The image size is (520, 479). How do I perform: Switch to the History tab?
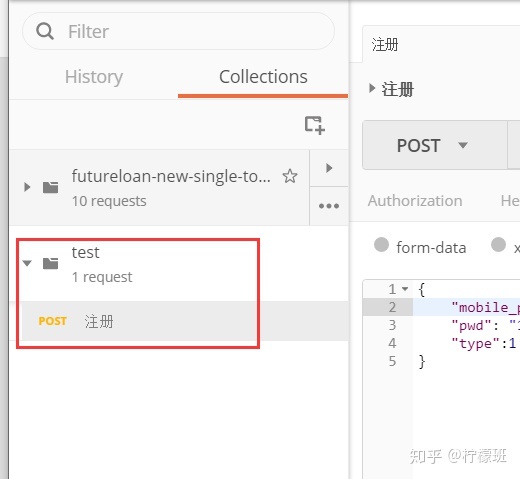coord(94,77)
